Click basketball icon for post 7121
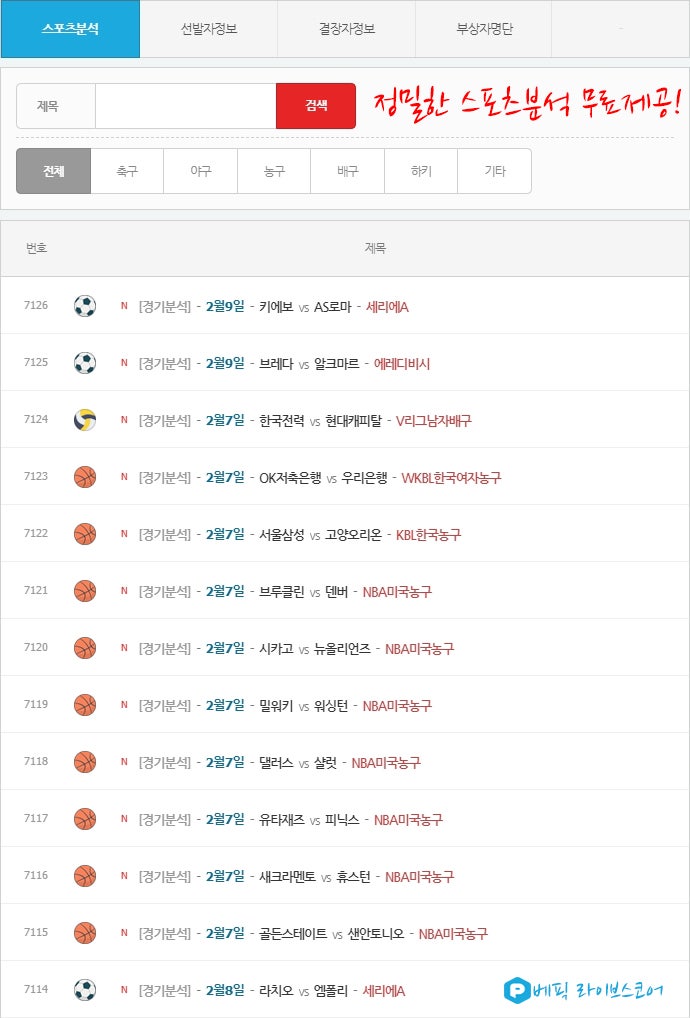 click(85, 591)
